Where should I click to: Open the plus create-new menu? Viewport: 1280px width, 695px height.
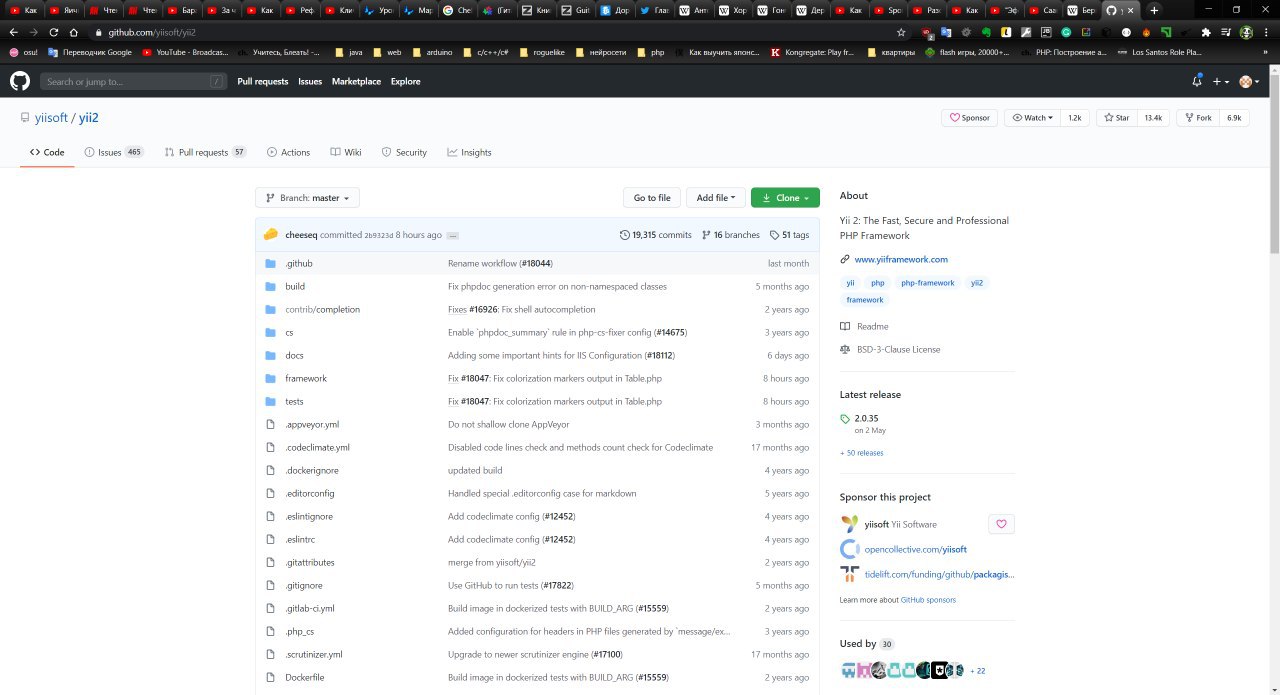pyautogui.click(x=1220, y=81)
